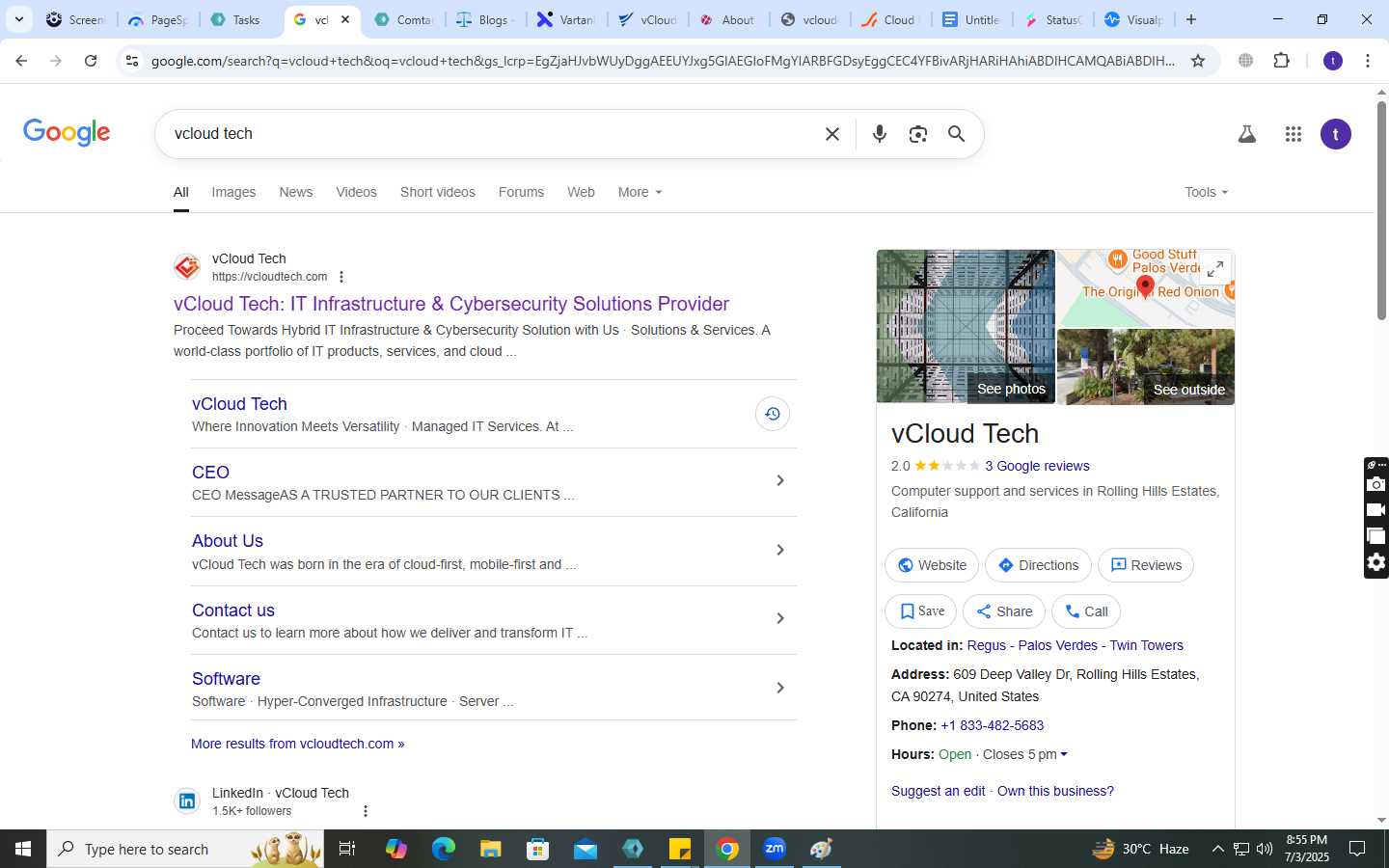Open more options for vcloudtech.com result
Image resolution: width=1389 pixels, height=868 pixels.
pos(341,277)
